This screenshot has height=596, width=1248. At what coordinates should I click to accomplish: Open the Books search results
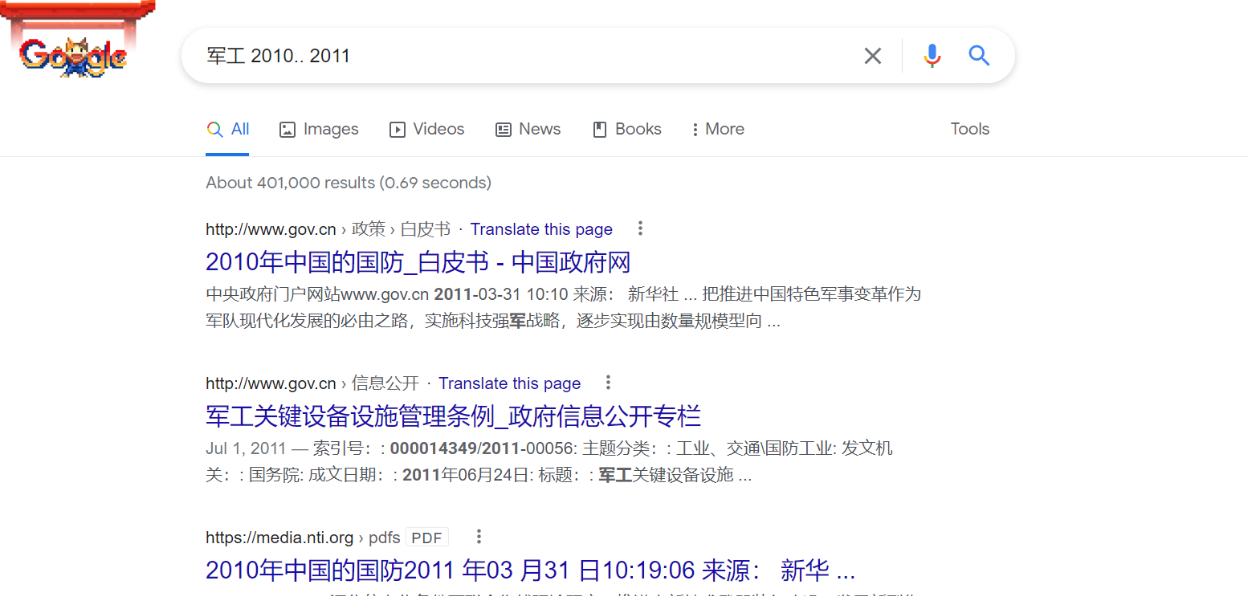[x=627, y=129]
